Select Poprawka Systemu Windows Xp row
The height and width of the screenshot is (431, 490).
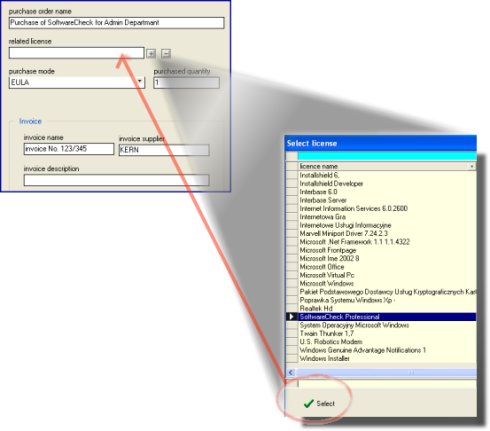click(x=387, y=300)
